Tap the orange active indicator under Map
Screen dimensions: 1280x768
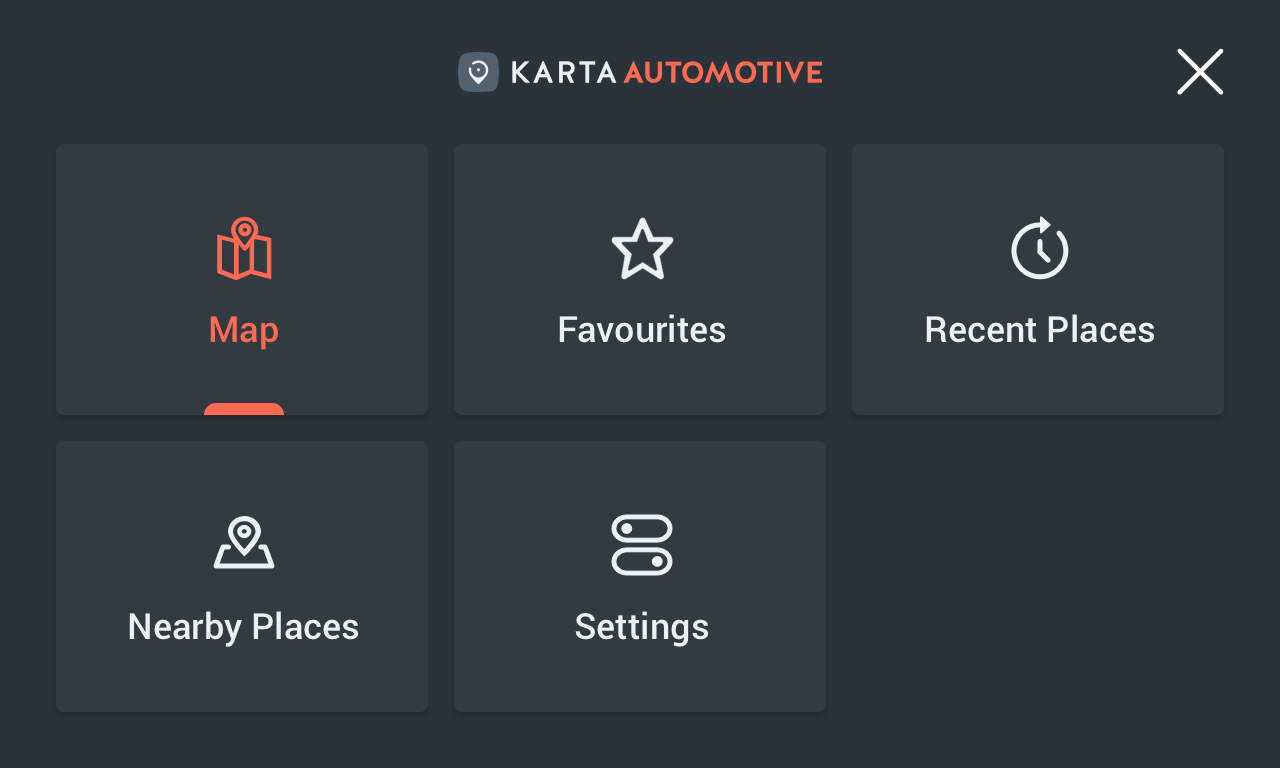[x=243, y=409]
